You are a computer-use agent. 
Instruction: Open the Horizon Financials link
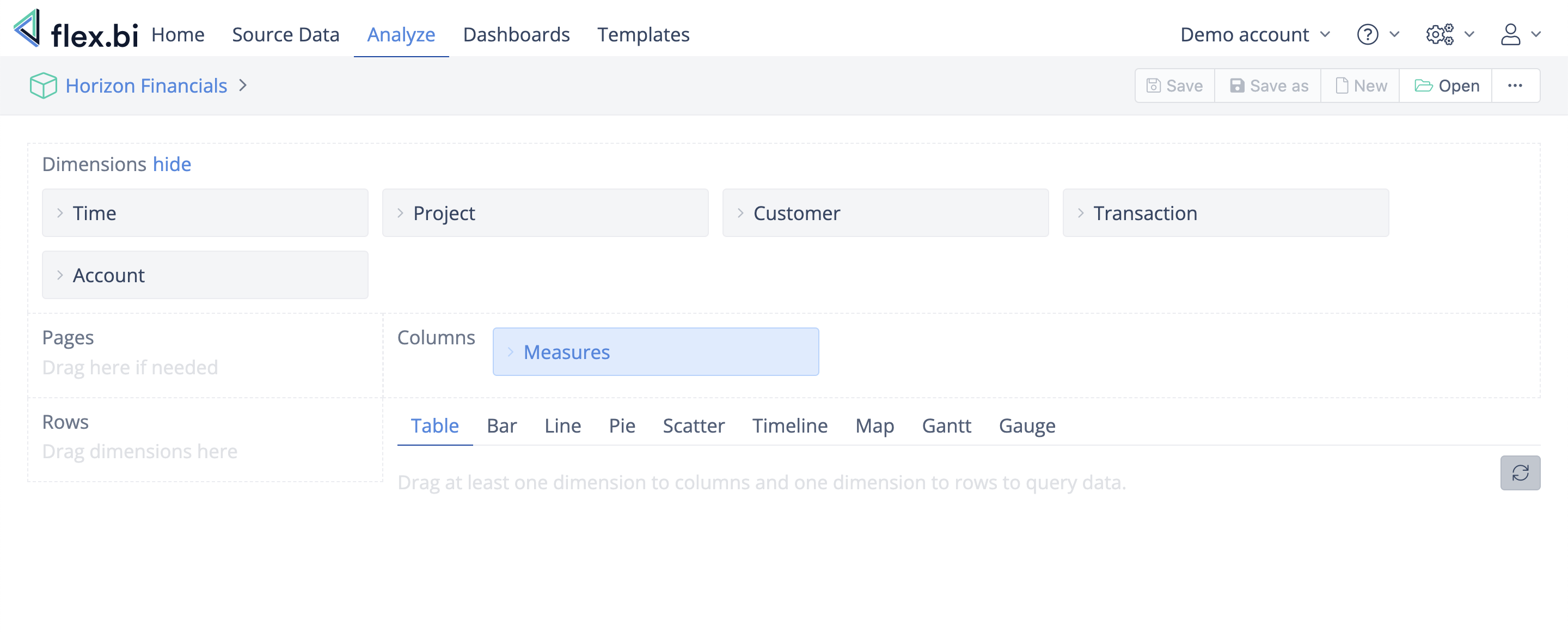pyautogui.click(x=146, y=86)
